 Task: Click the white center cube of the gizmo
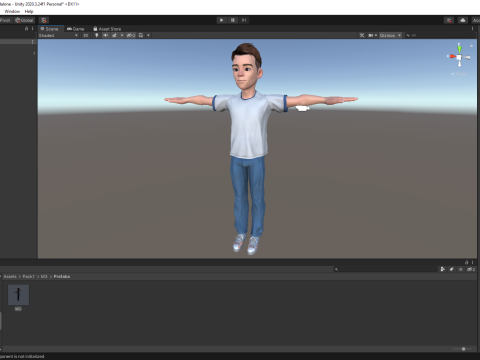pyautogui.click(x=459, y=58)
